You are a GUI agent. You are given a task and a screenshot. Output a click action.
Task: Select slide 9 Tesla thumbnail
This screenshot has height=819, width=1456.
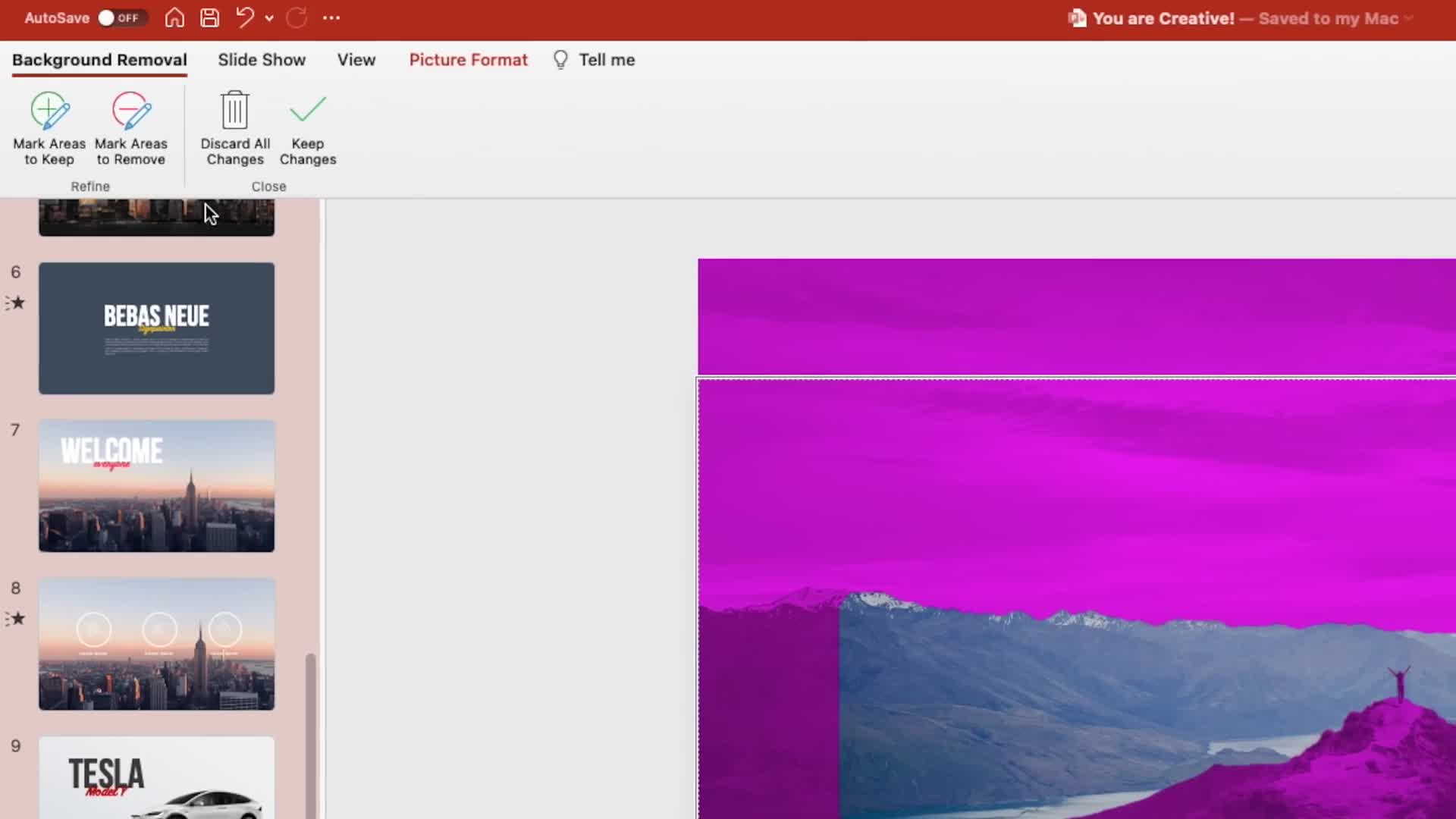(x=157, y=777)
